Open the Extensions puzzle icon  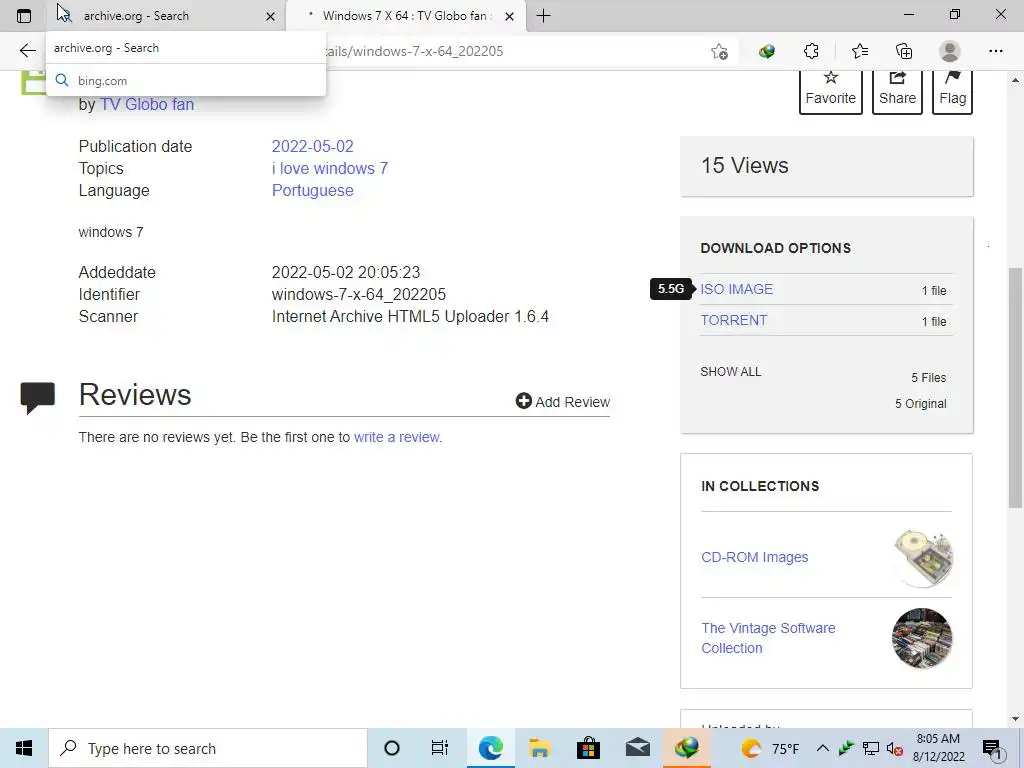tap(811, 51)
